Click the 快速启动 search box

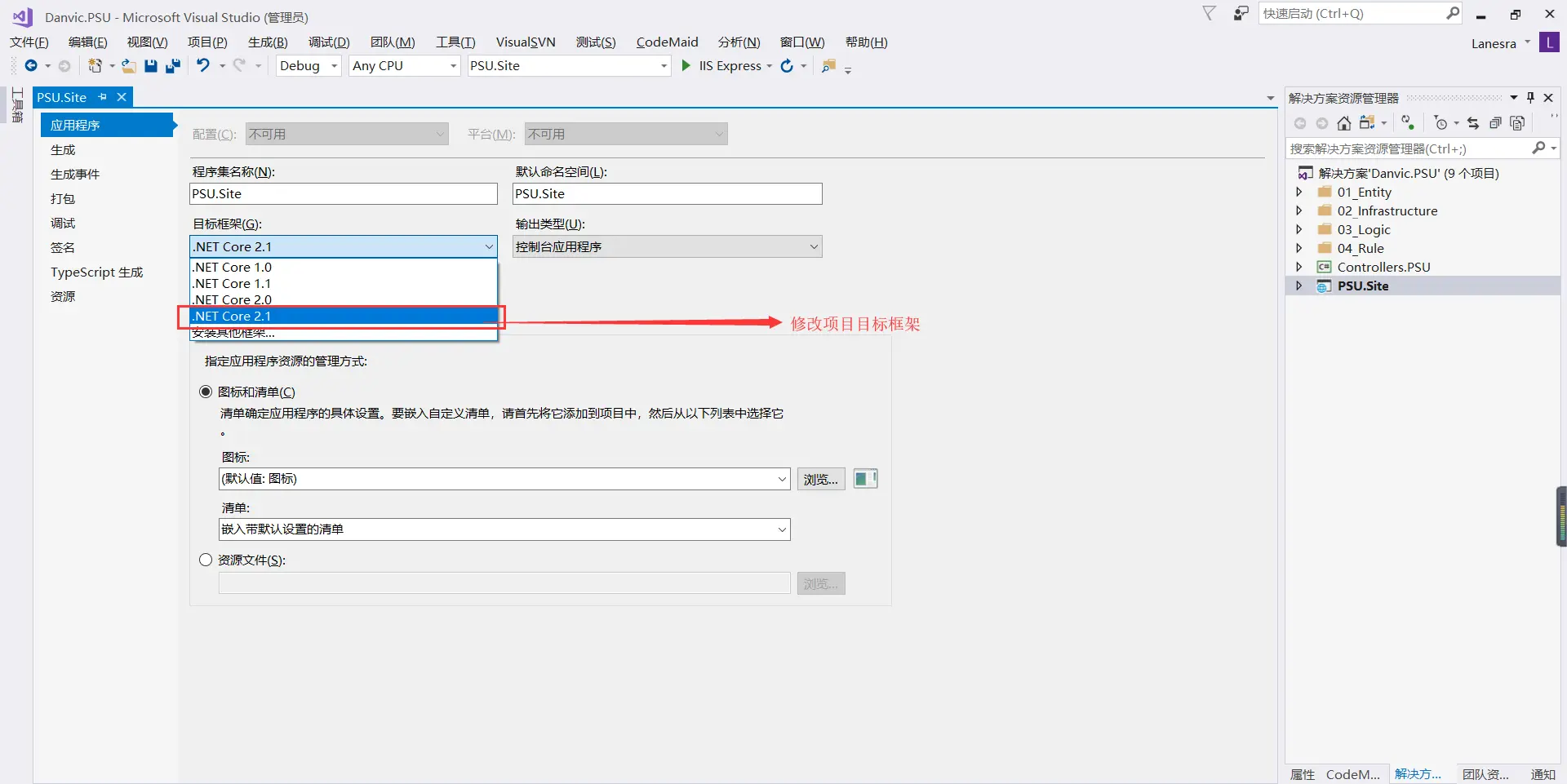[x=1361, y=14]
